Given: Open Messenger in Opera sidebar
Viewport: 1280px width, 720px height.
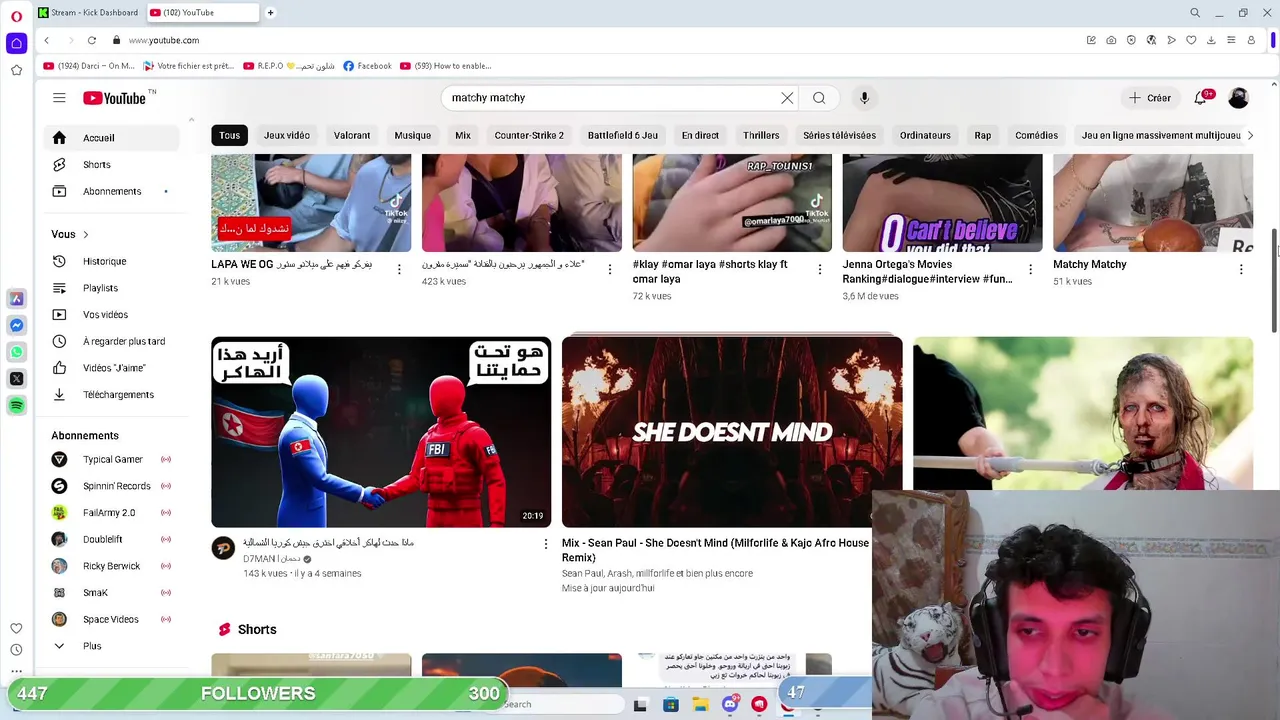Looking at the screenshot, I should 16,325.
